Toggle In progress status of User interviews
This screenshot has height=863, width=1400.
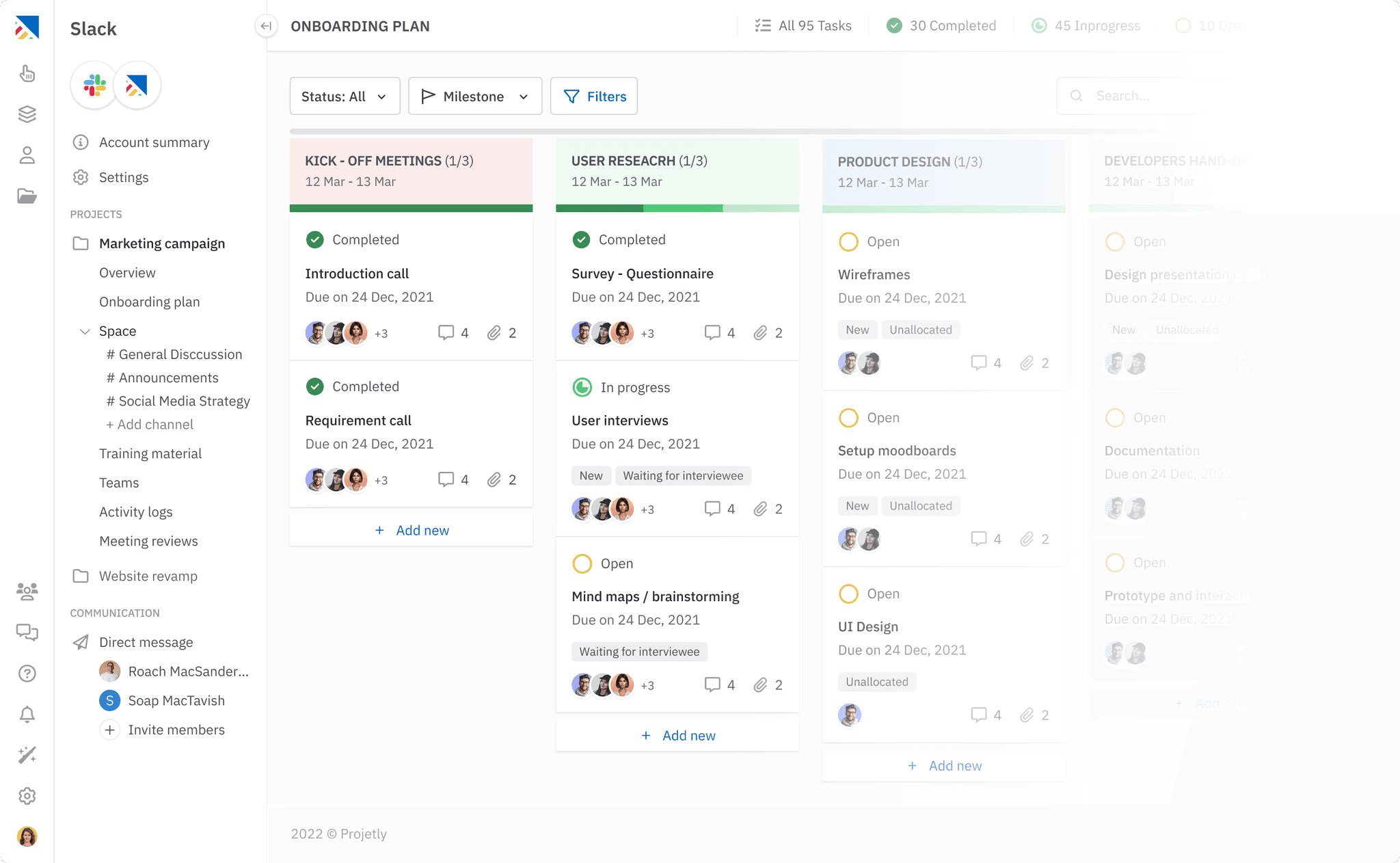582,387
